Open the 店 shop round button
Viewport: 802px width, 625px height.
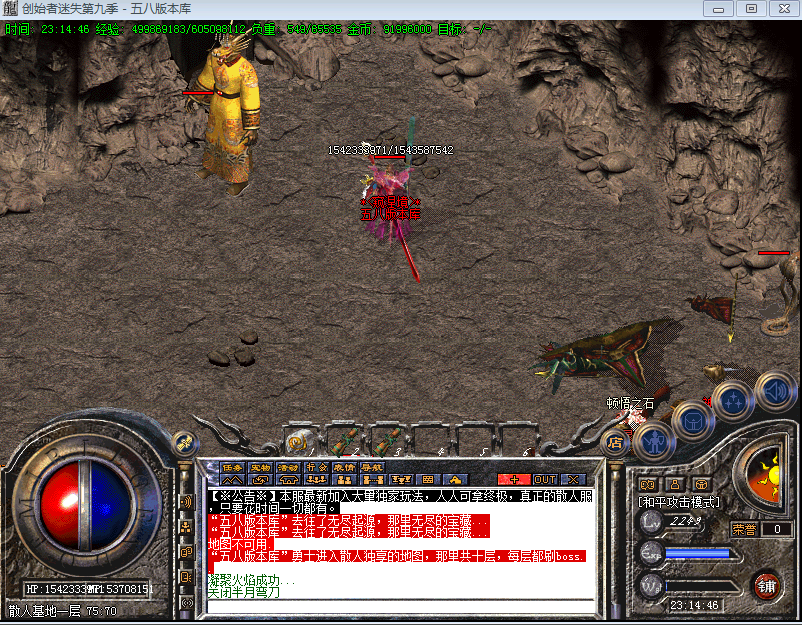point(615,442)
